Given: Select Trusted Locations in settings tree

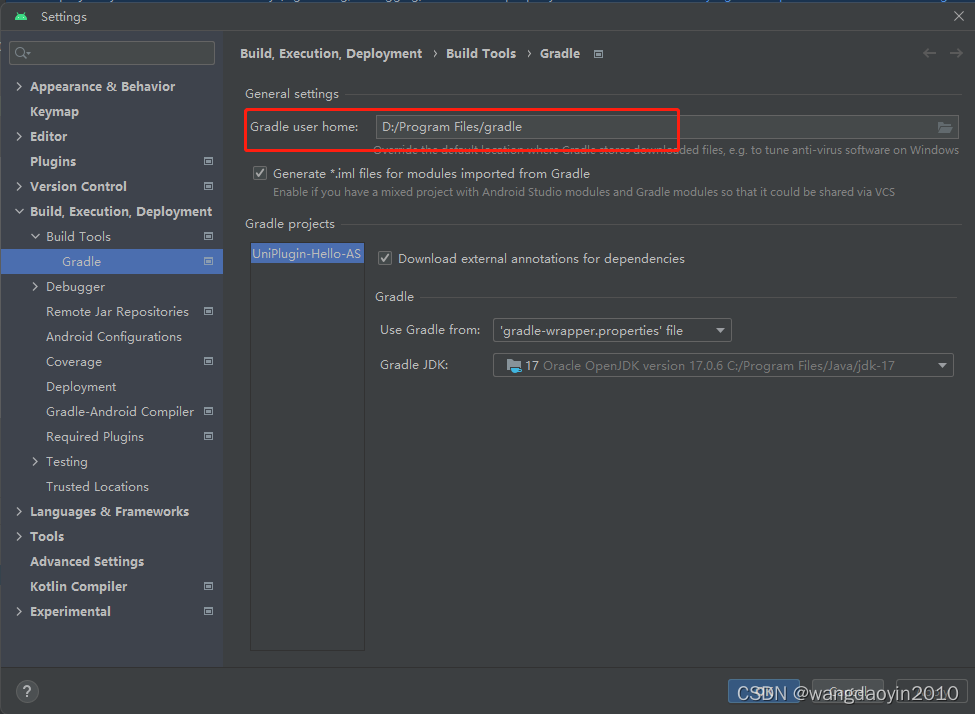Looking at the screenshot, I should tap(97, 486).
